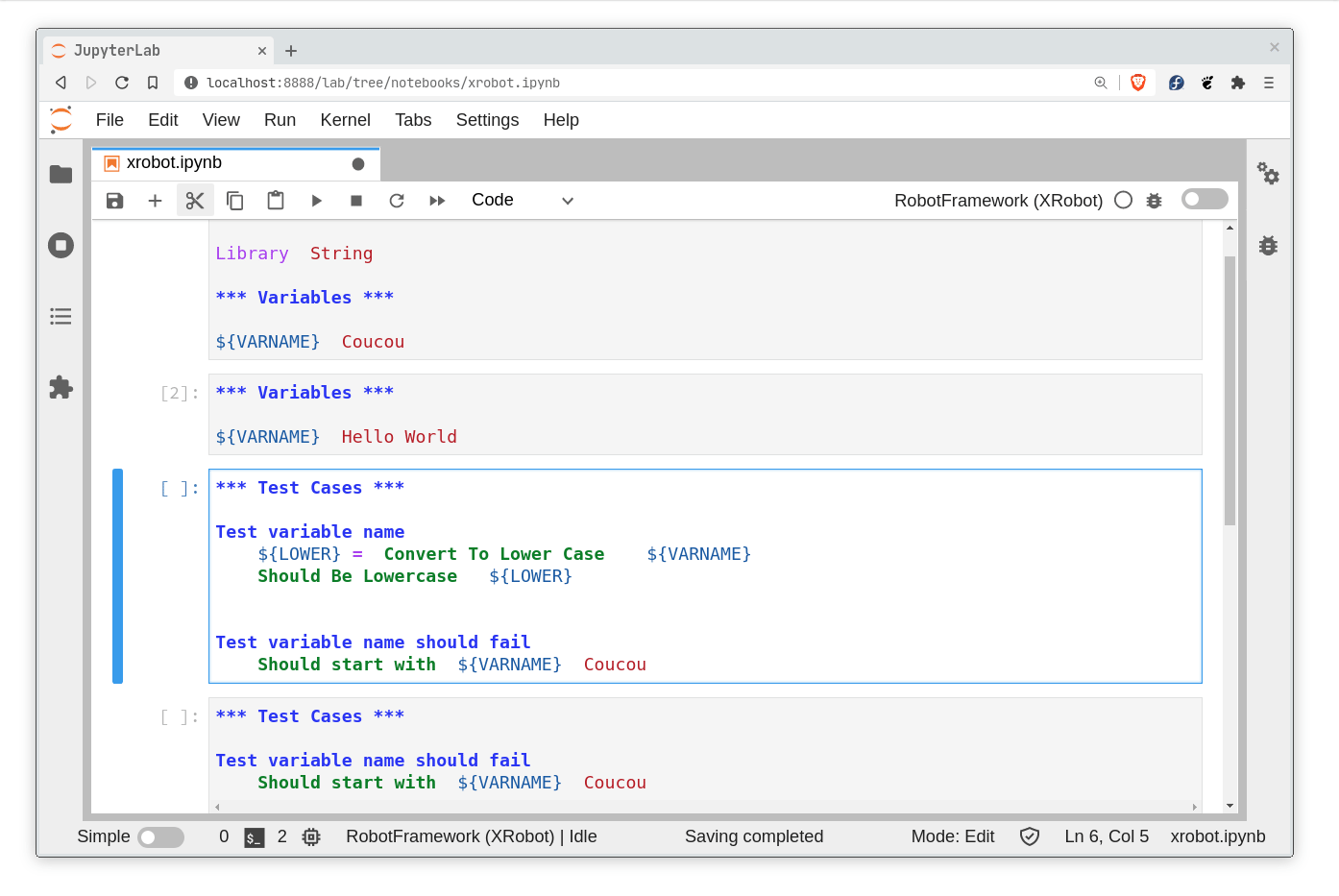1339x896 pixels.
Task: Restart kernel and run all cells
Action: click(x=437, y=201)
